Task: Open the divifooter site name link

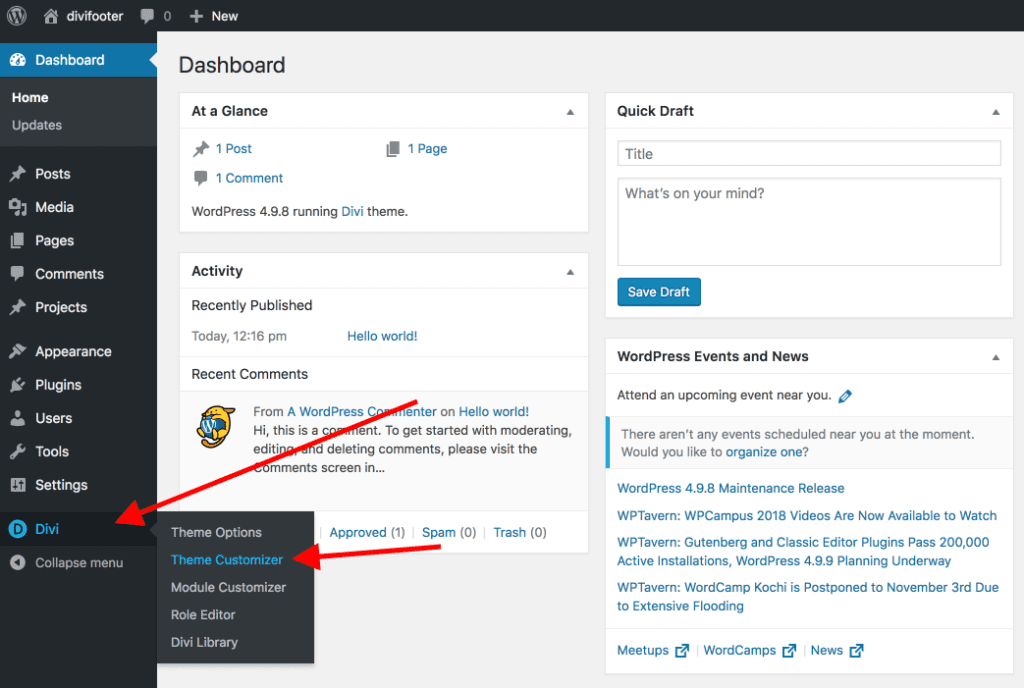Action: click(x=94, y=16)
